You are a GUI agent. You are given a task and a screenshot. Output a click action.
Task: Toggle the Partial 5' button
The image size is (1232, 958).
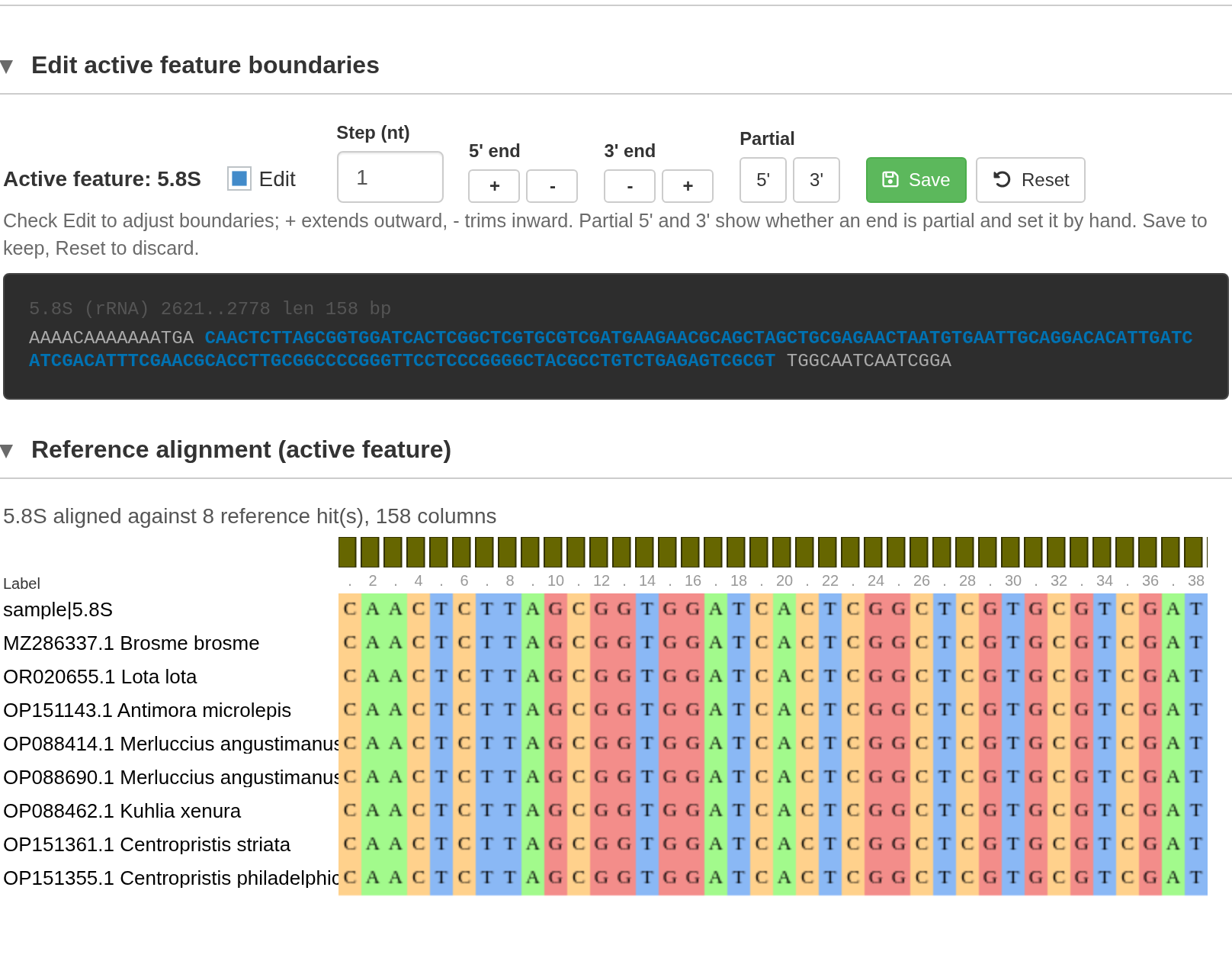click(x=763, y=180)
